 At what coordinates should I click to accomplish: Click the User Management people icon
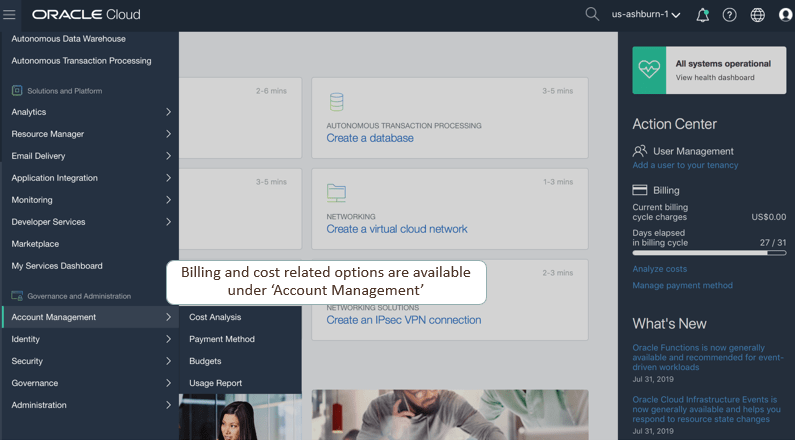[x=640, y=151]
